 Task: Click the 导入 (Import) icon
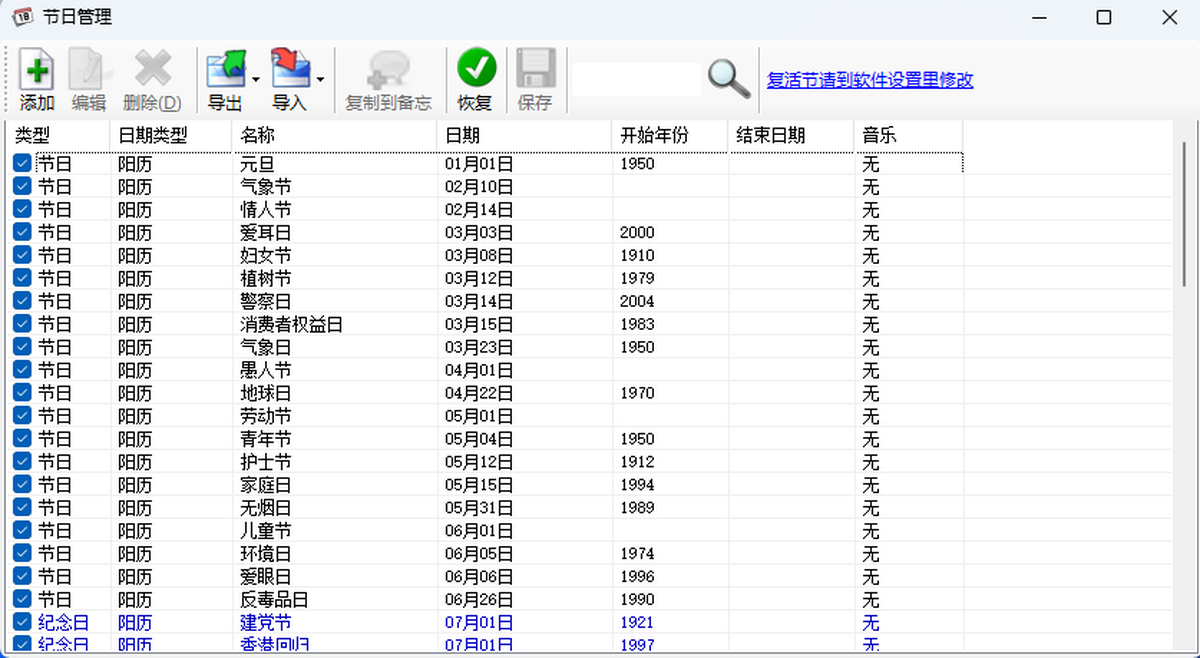click(290, 72)
